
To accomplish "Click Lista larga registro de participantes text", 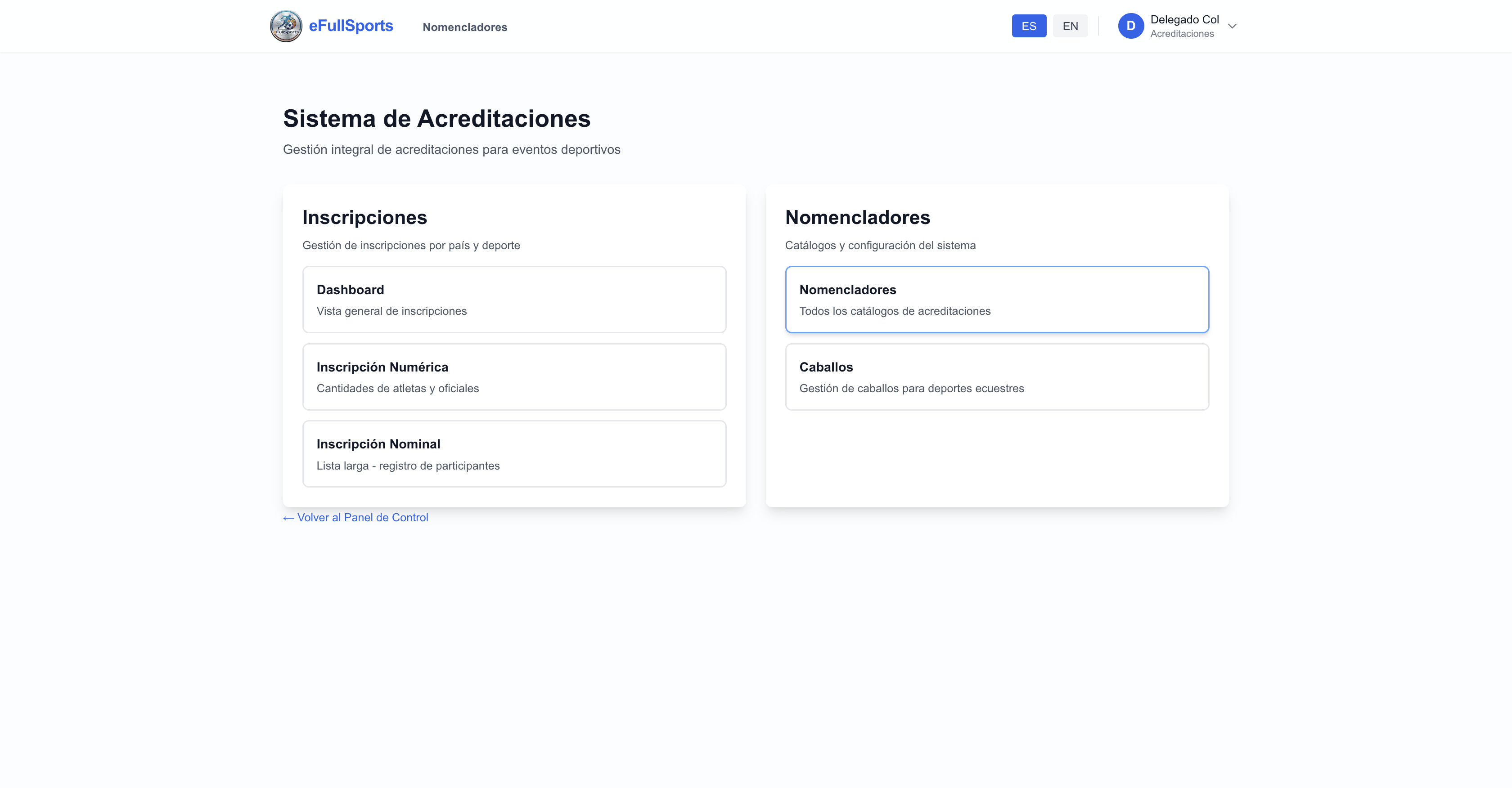I will [x=408, y=466].
